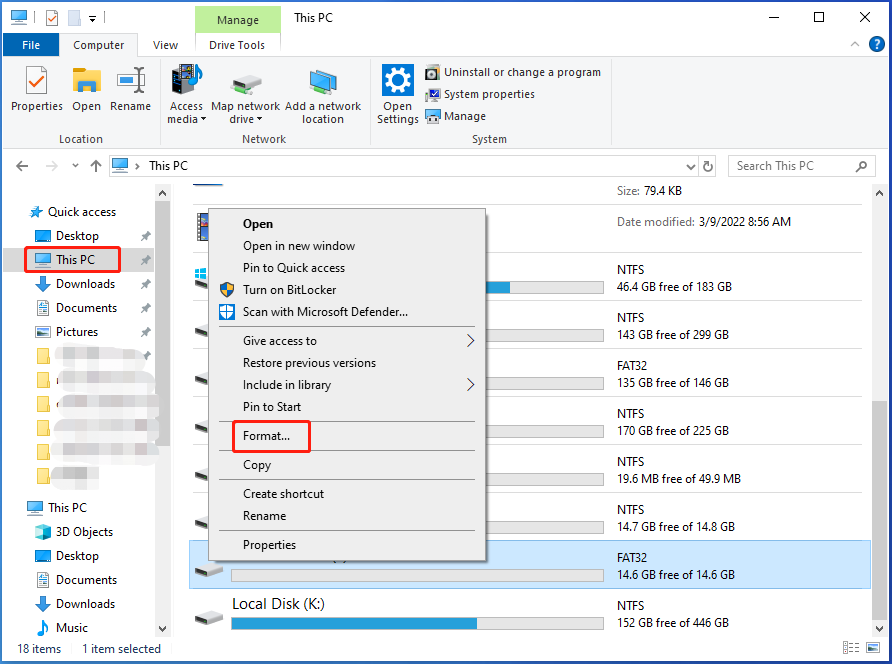The image size is (892, 664).
Task: Click the Search This PC field
Action: [x=801, y=166]
